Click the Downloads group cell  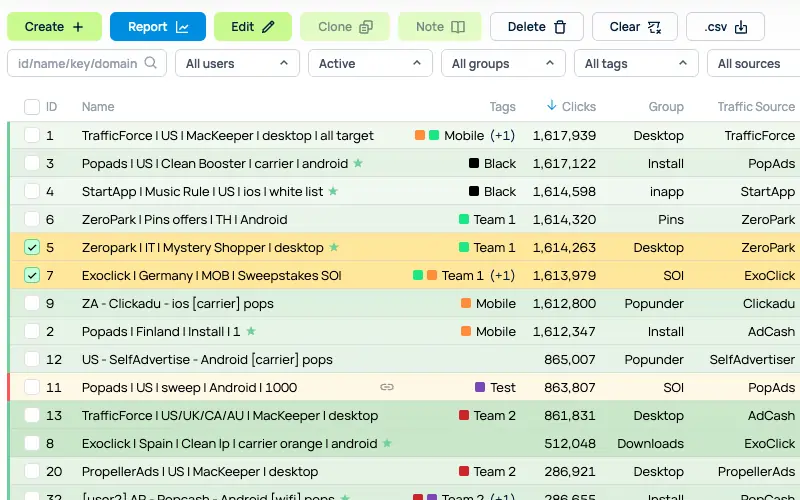point(651,443)
